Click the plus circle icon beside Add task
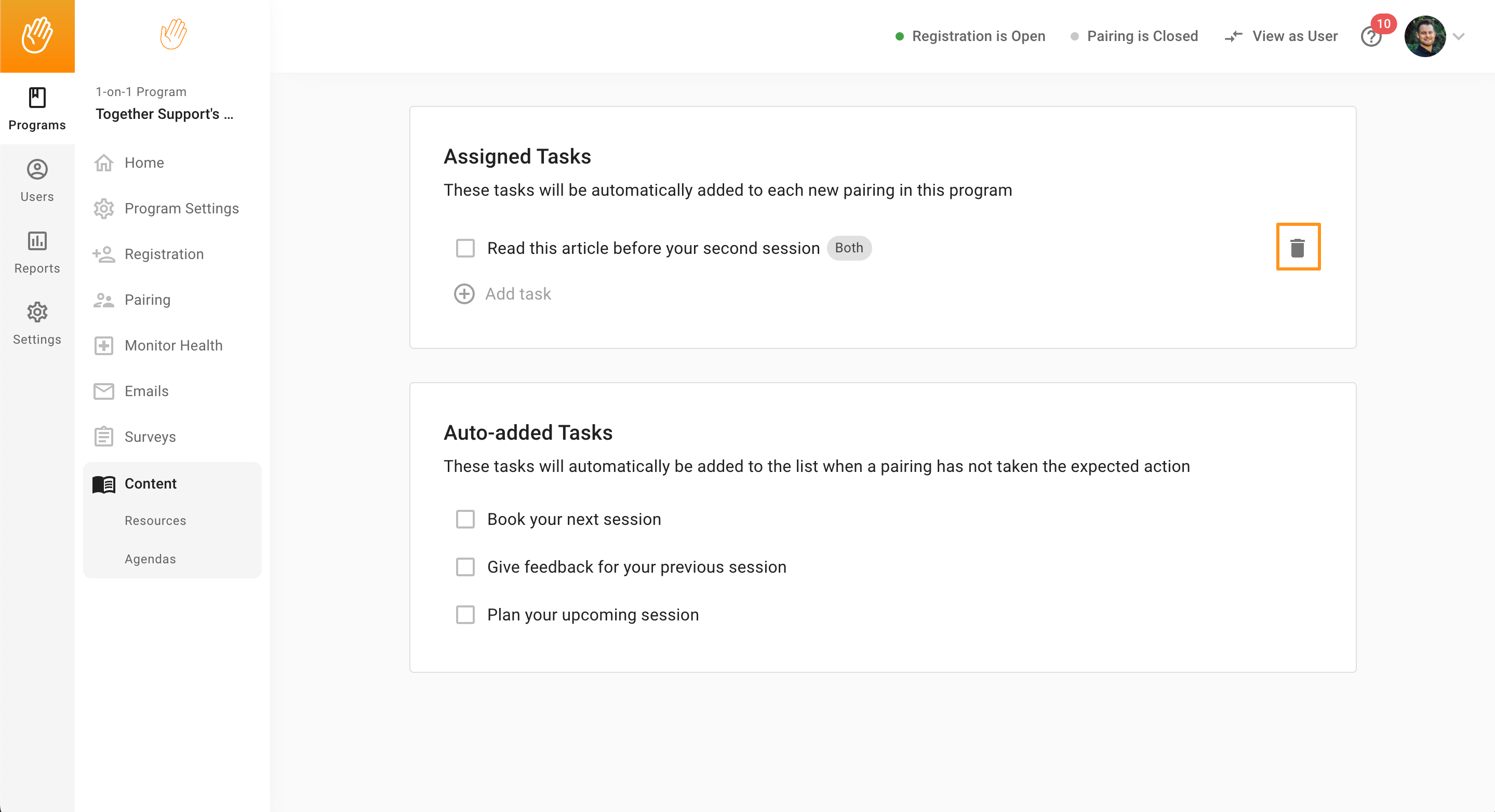 pyautogui.click(x=464, y=294)
